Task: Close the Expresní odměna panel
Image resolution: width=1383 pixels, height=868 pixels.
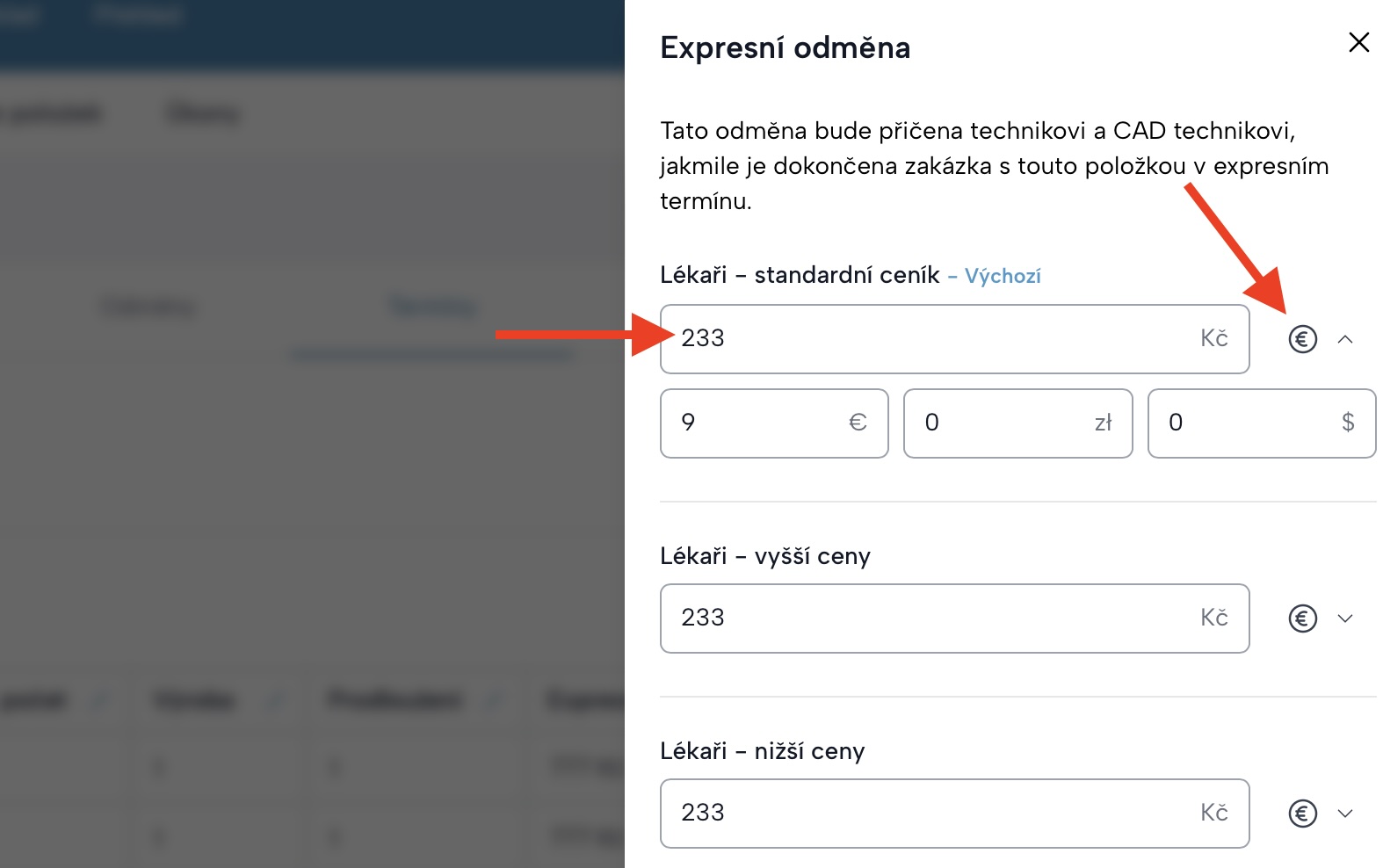Action: click(1358, 42)
